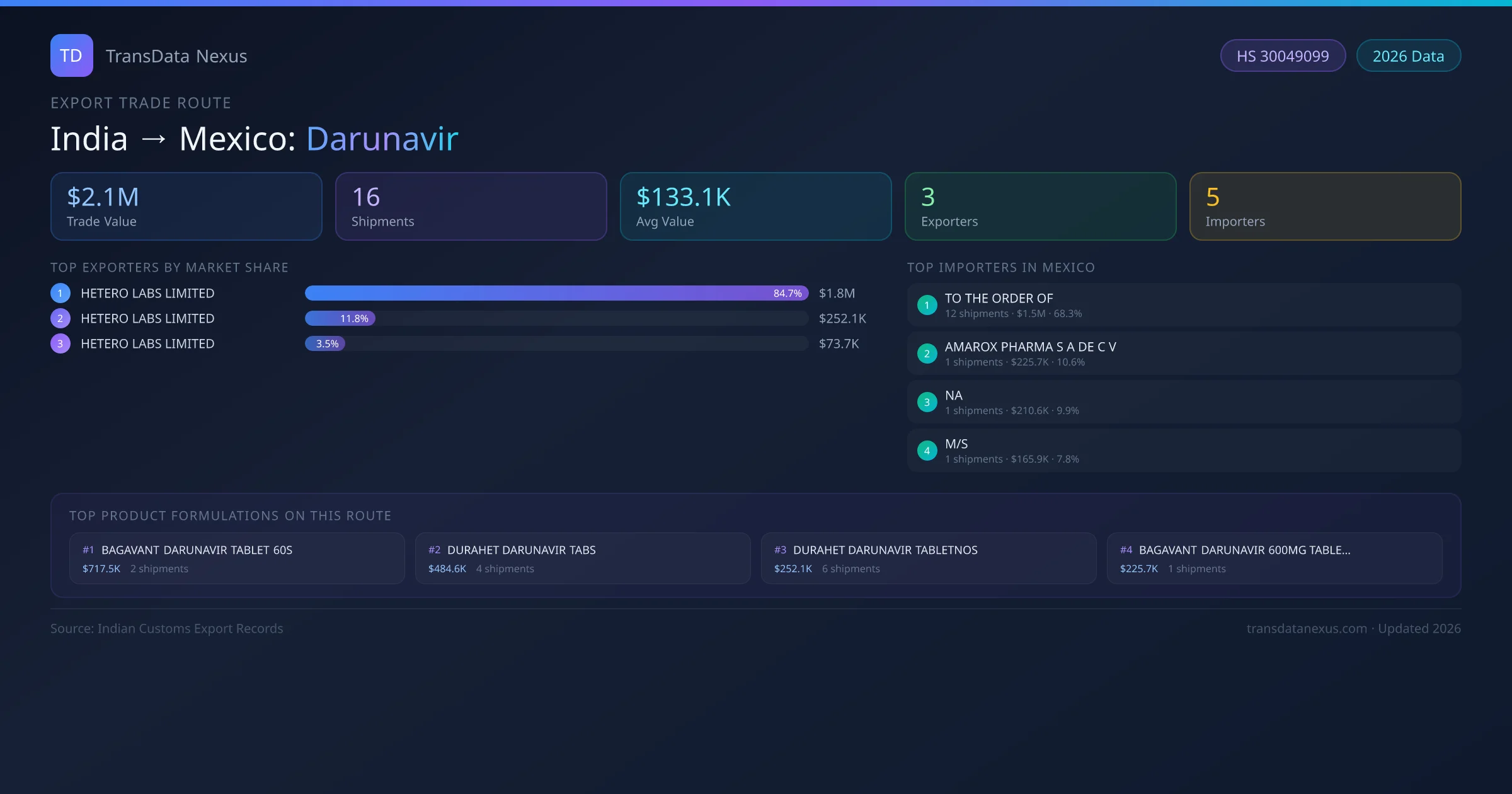Viewport: 1512px width, 794px height.
Task: Select the 5 Importers stat card
Action: tap(1325, 207)
